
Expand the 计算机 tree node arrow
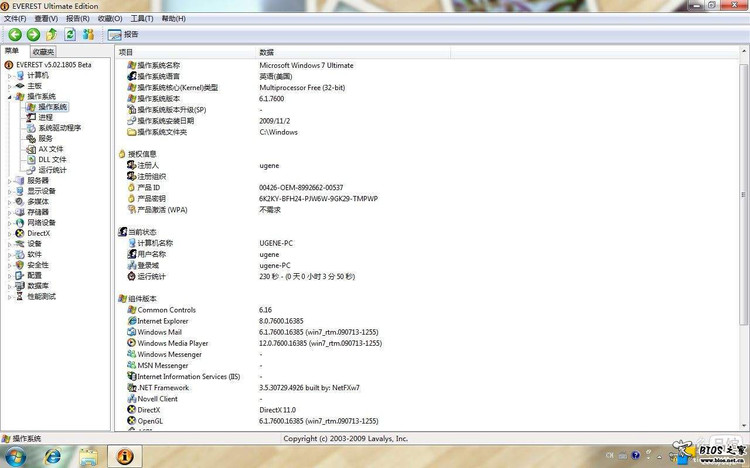click(9, 76)
